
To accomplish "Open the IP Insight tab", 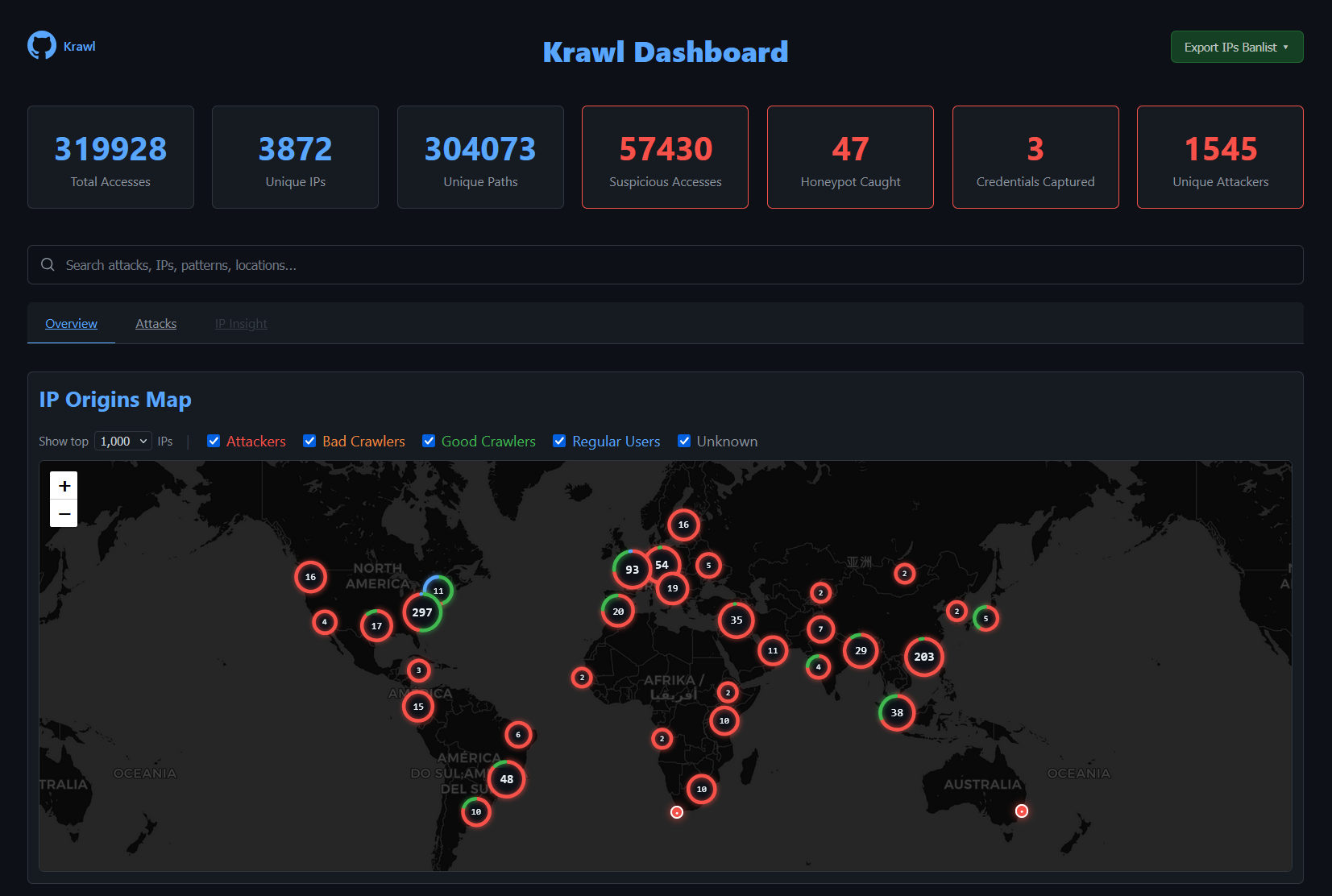I will pos(240,323).
